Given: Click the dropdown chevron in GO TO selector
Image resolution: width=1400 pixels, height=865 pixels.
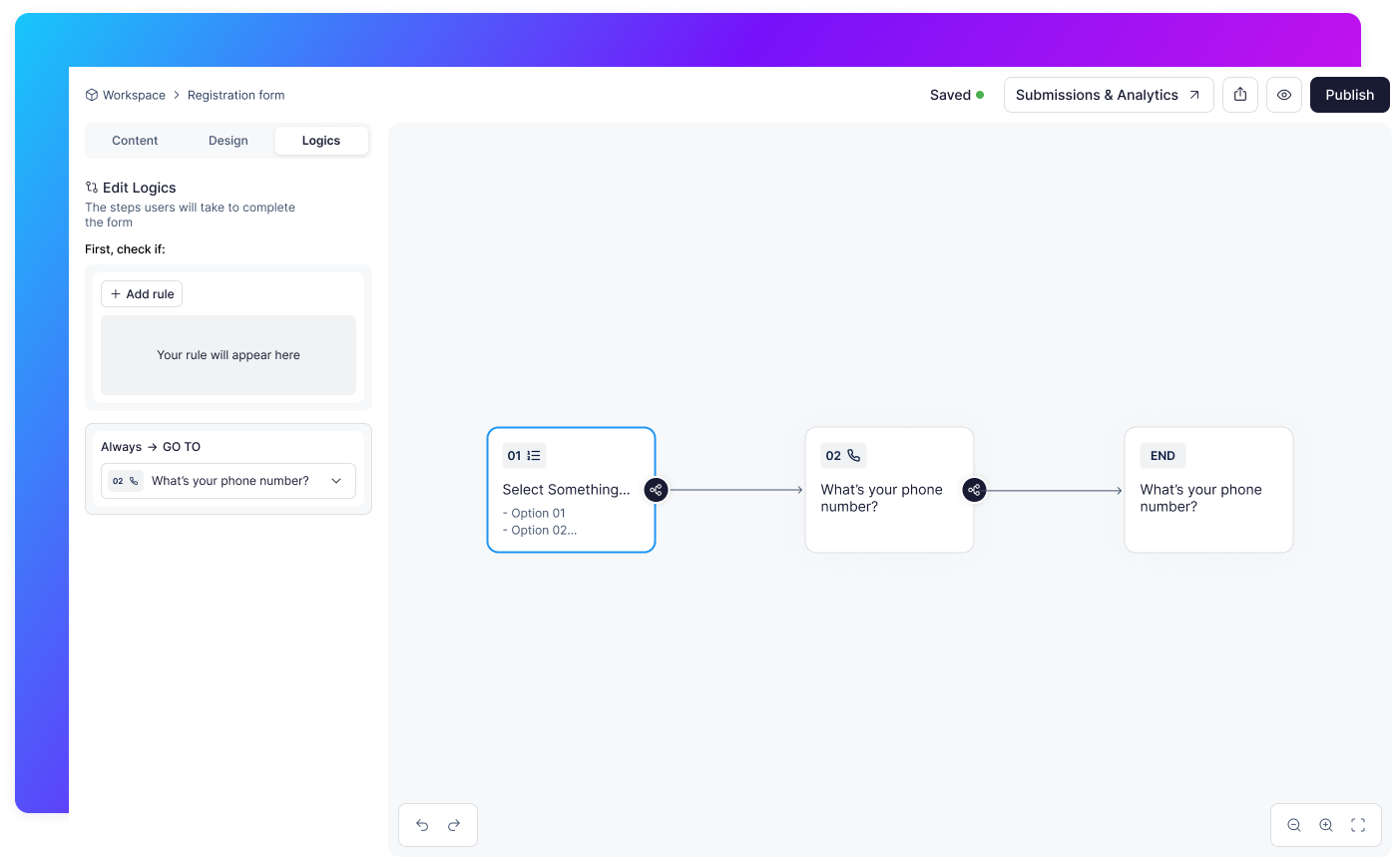Looking at the screenshot, I should [x=336, y=481].
